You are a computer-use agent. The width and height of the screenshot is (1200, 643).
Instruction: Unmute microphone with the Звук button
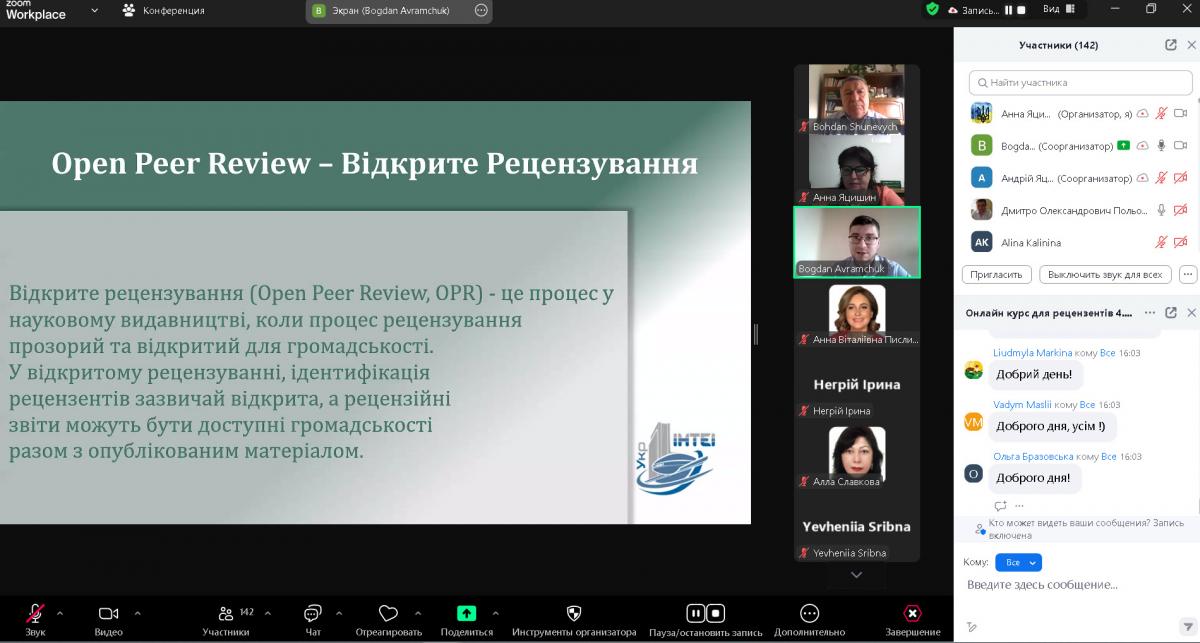(x=35, y=619)
